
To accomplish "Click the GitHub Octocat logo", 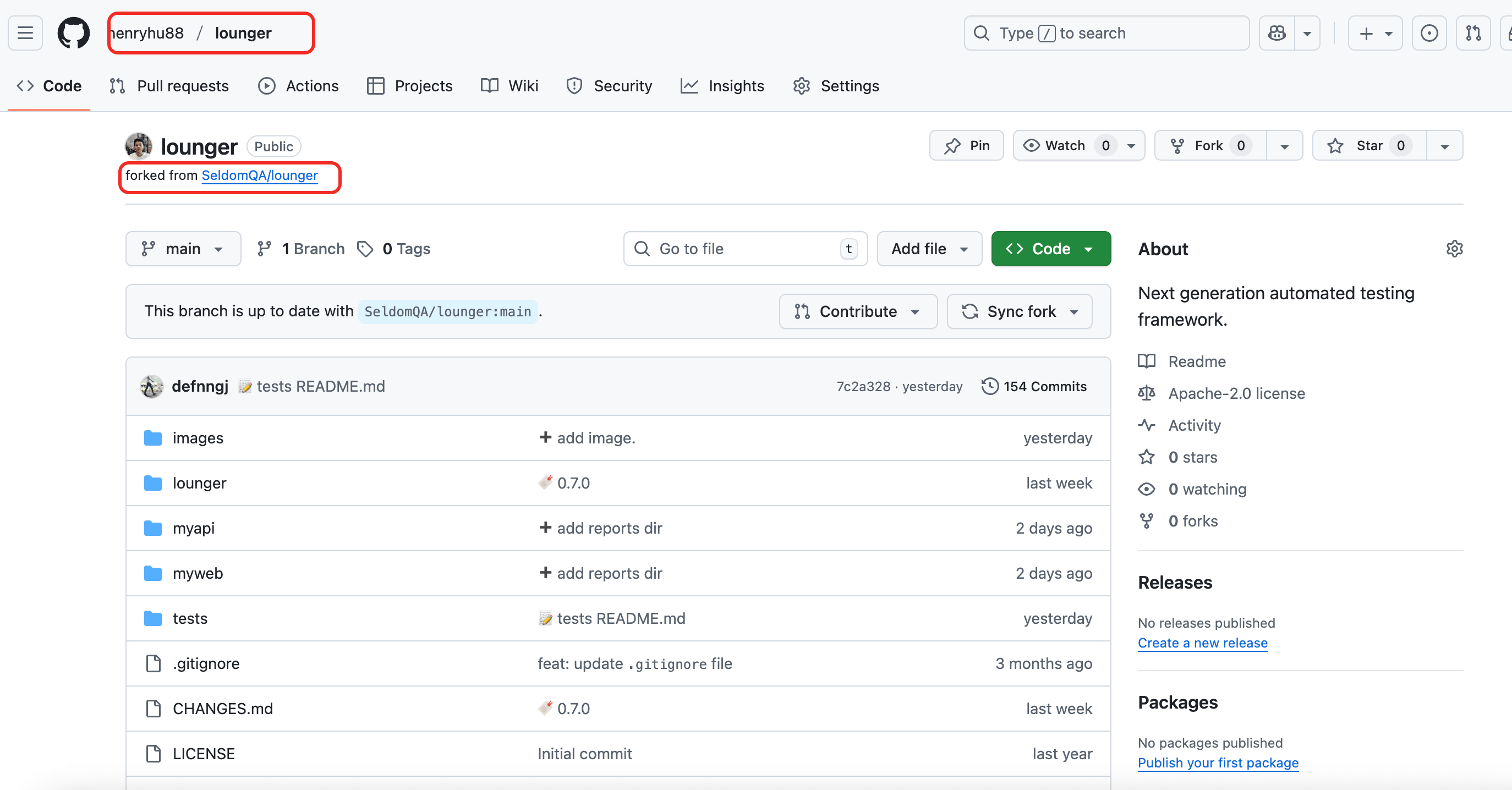I will tap(73, 33).
